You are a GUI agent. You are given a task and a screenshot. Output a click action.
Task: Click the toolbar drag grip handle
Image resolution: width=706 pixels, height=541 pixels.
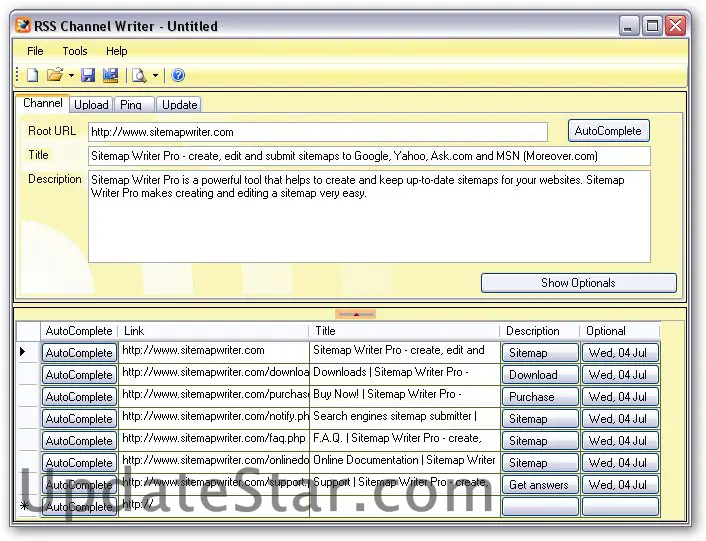(x=18, y=75)
